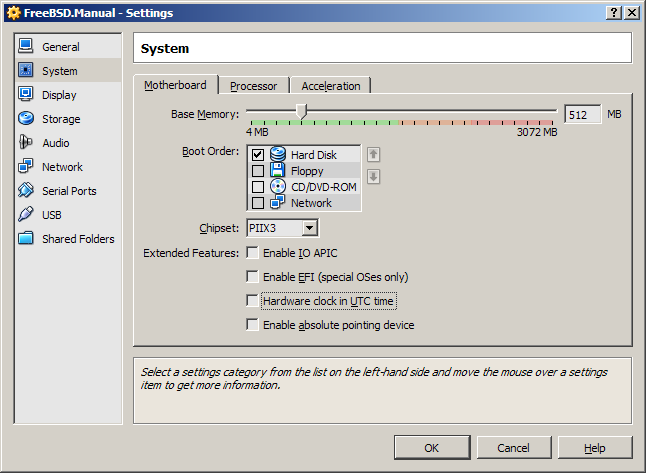The image size is (646, 473).
Task: Click the Audio speaker icon in sidebar
Action: click(x=26, y=142)
